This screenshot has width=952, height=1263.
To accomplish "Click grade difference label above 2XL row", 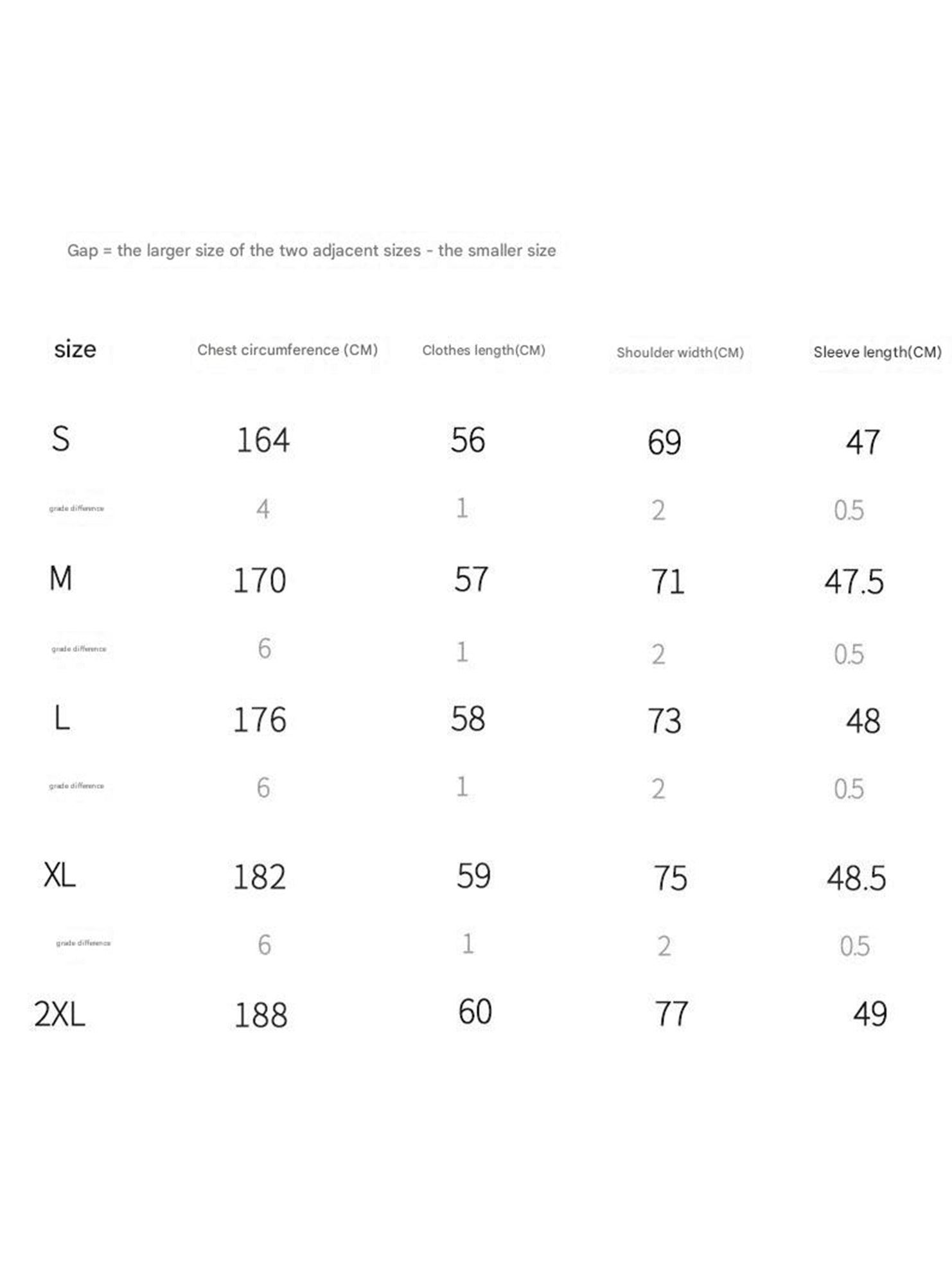I will point(84,943).
